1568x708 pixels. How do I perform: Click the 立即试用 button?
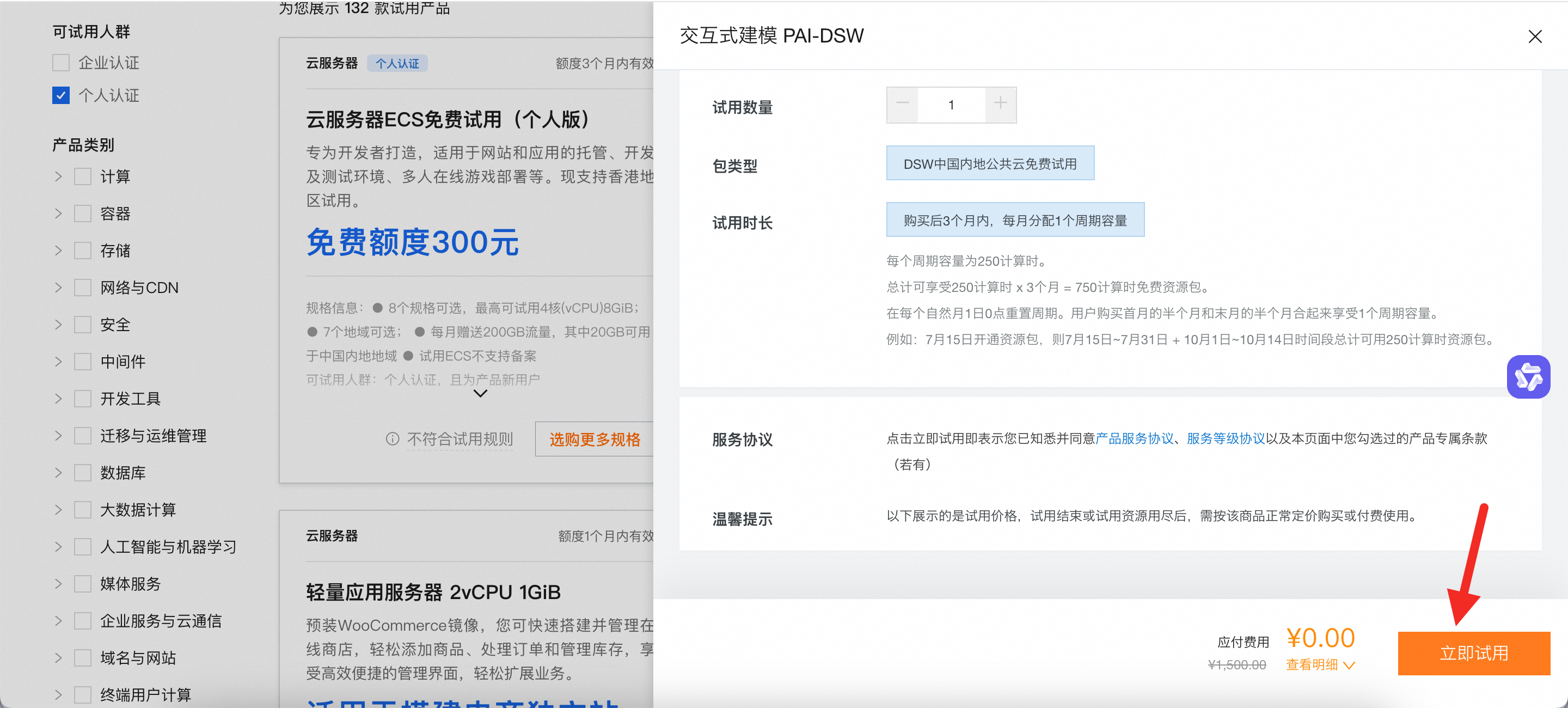(x=1474, y=653)
